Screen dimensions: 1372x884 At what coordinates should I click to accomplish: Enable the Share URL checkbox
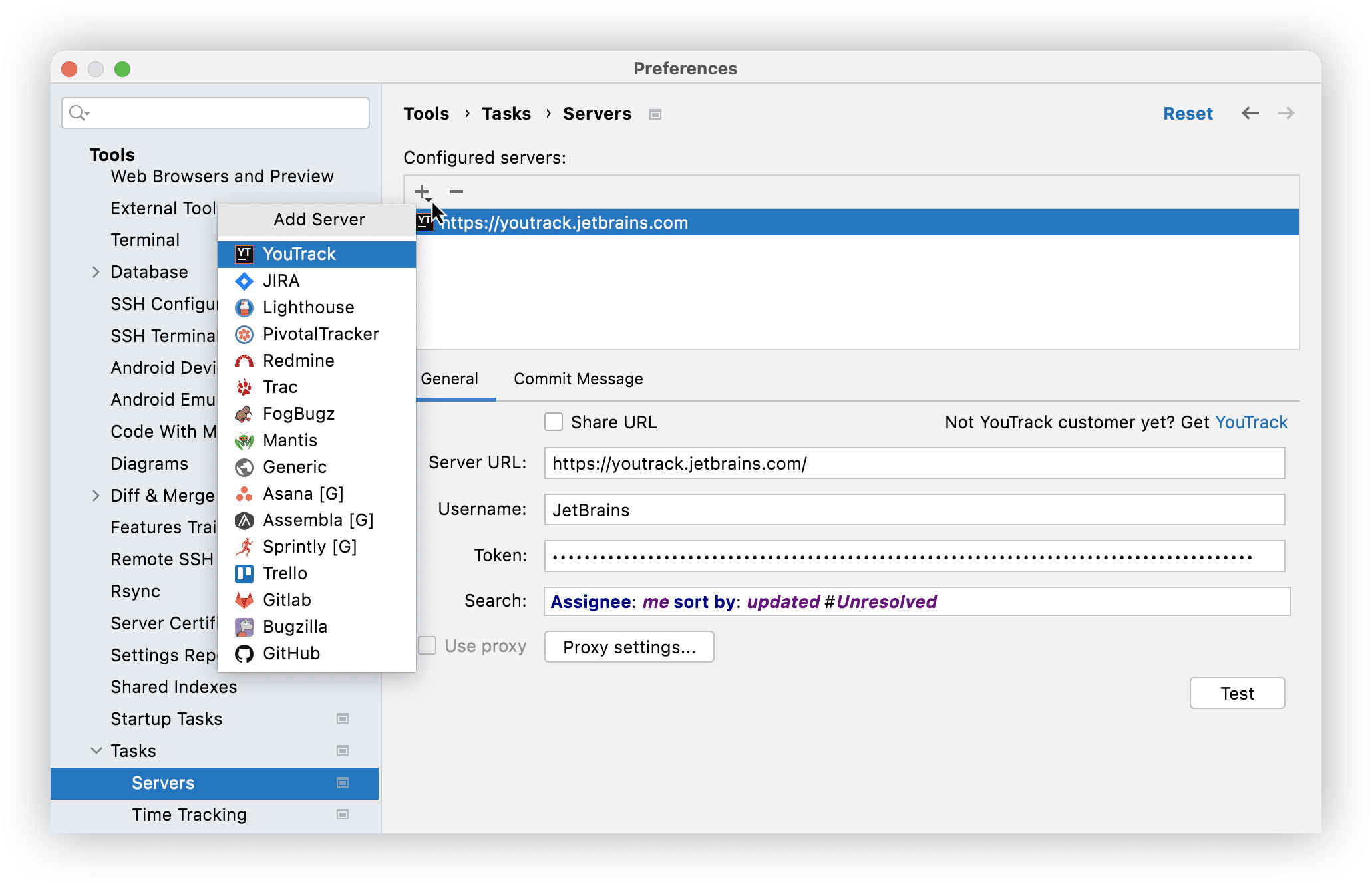[554, 421]
